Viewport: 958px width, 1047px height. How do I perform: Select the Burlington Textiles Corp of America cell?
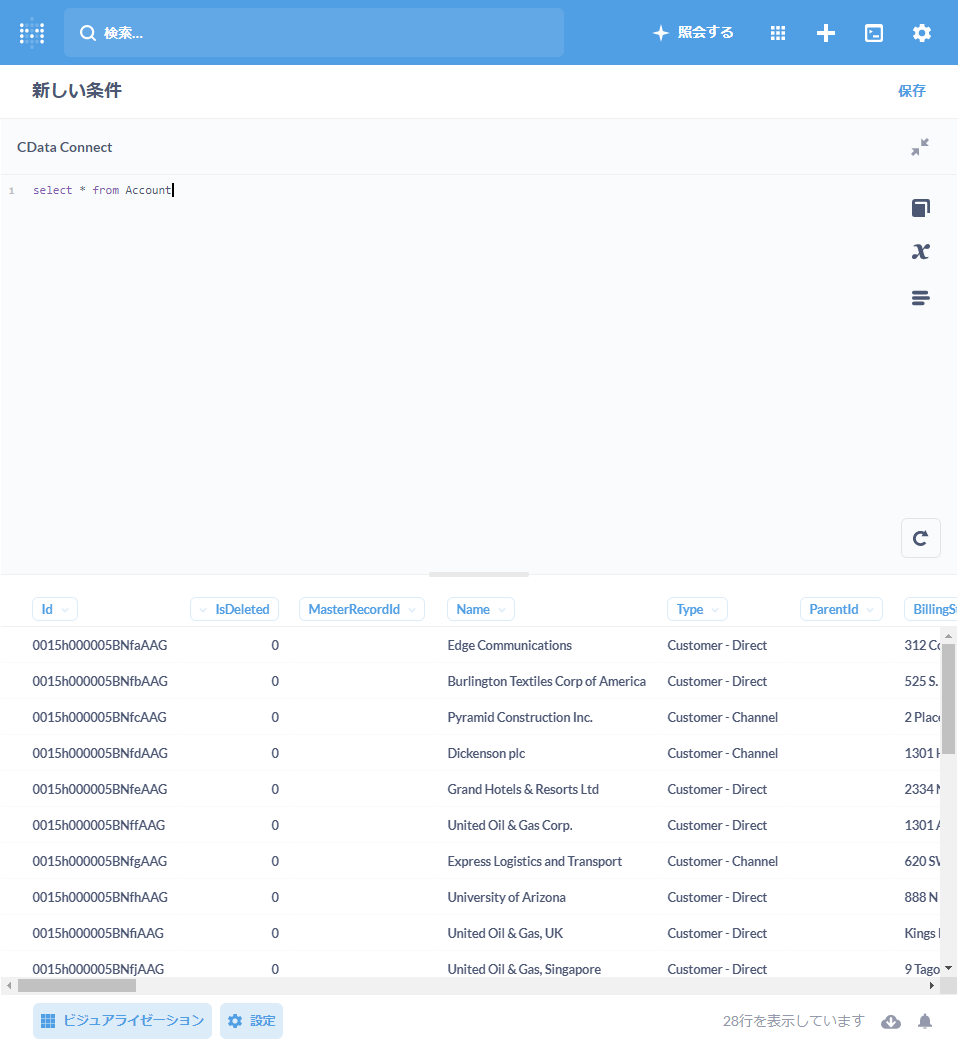(x=546, y=682)
